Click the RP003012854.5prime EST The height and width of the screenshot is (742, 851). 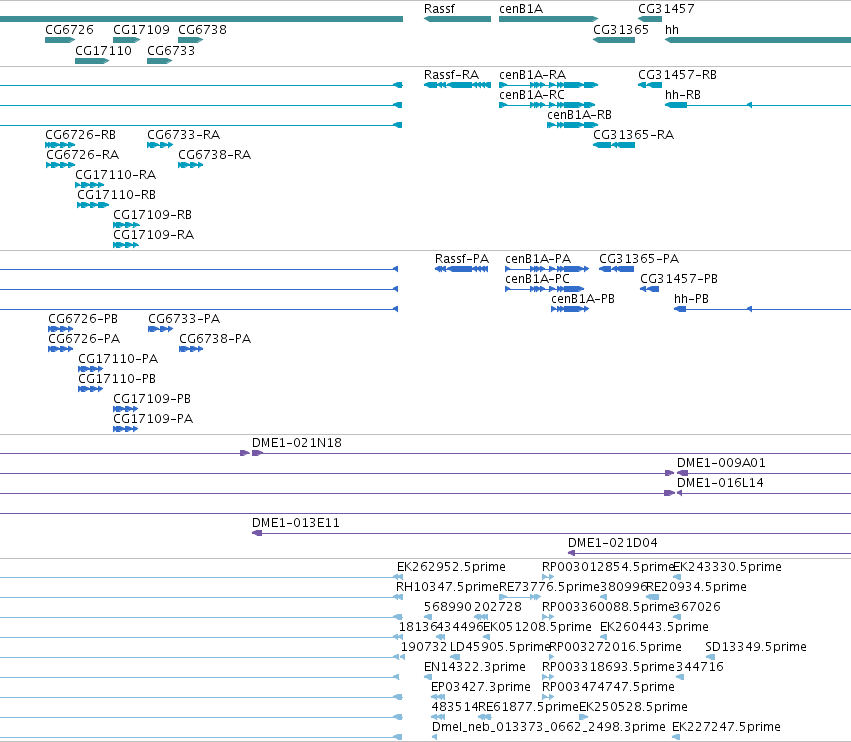point(548,577)
